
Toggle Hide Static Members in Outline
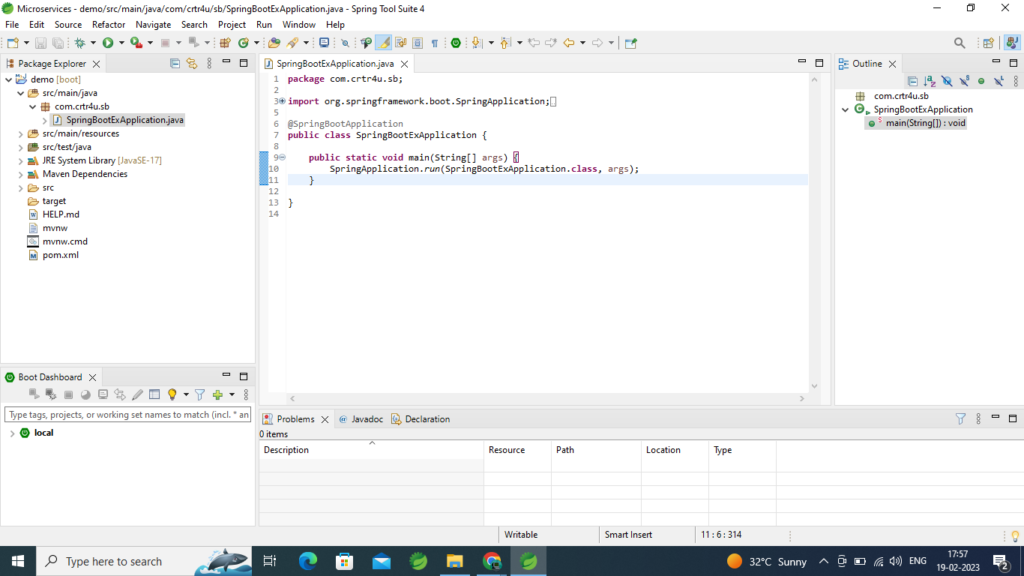pyautogui.click(x=964, y=81)
